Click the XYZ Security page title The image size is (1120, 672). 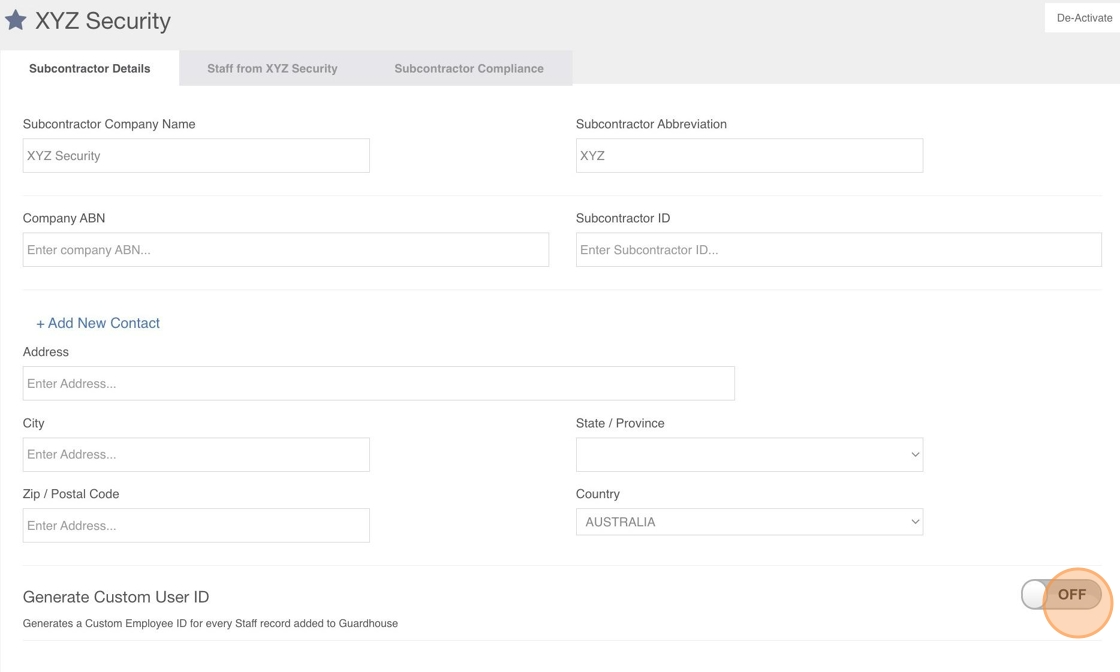pos(103,21)
